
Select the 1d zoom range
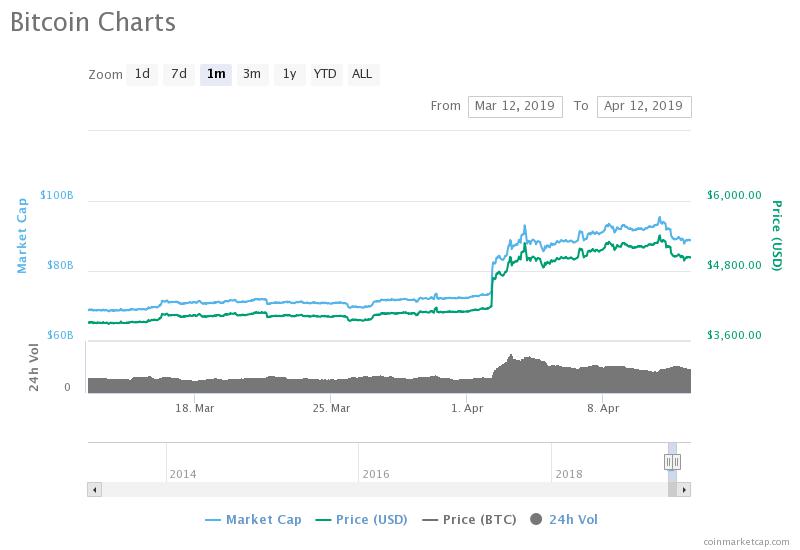pyautogui.click(x=142, y=74)
